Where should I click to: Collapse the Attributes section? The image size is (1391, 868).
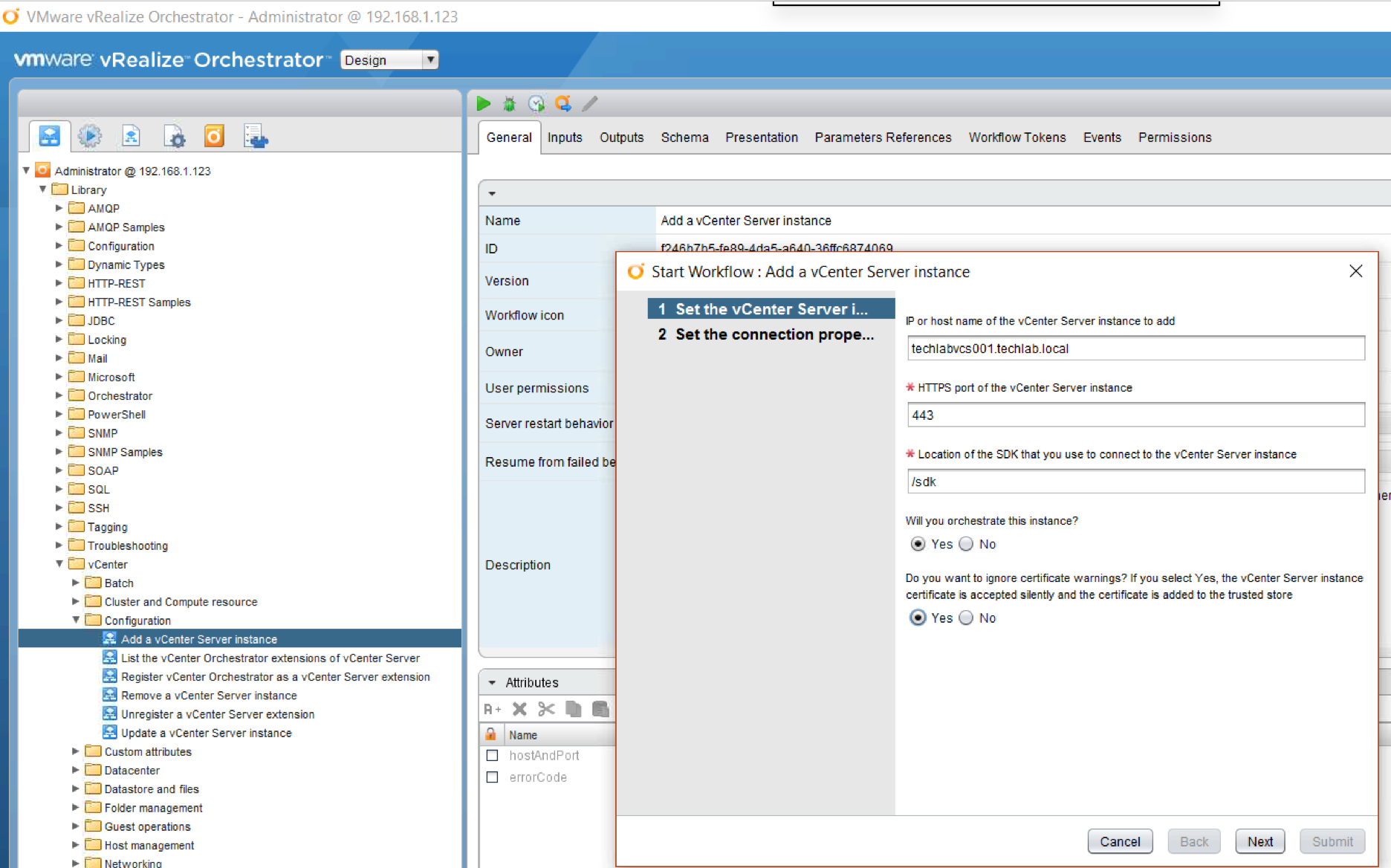coord(492,682)
